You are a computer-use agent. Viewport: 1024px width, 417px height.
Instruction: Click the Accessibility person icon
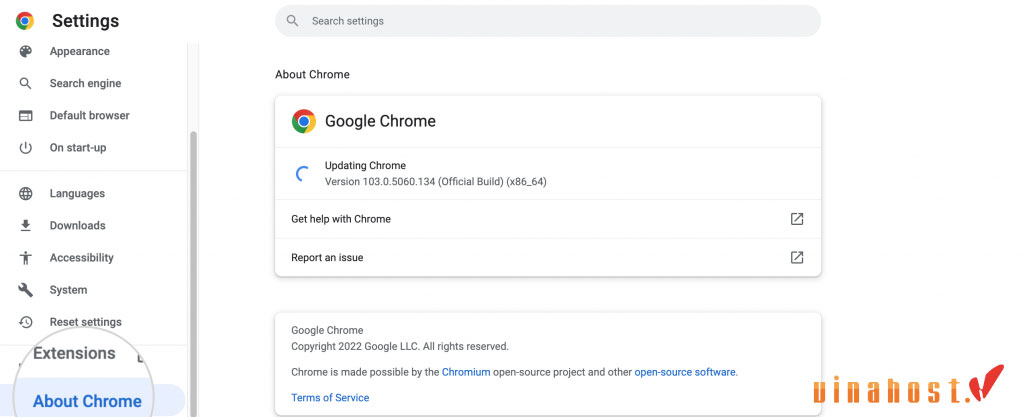click(x=25, y=258)
